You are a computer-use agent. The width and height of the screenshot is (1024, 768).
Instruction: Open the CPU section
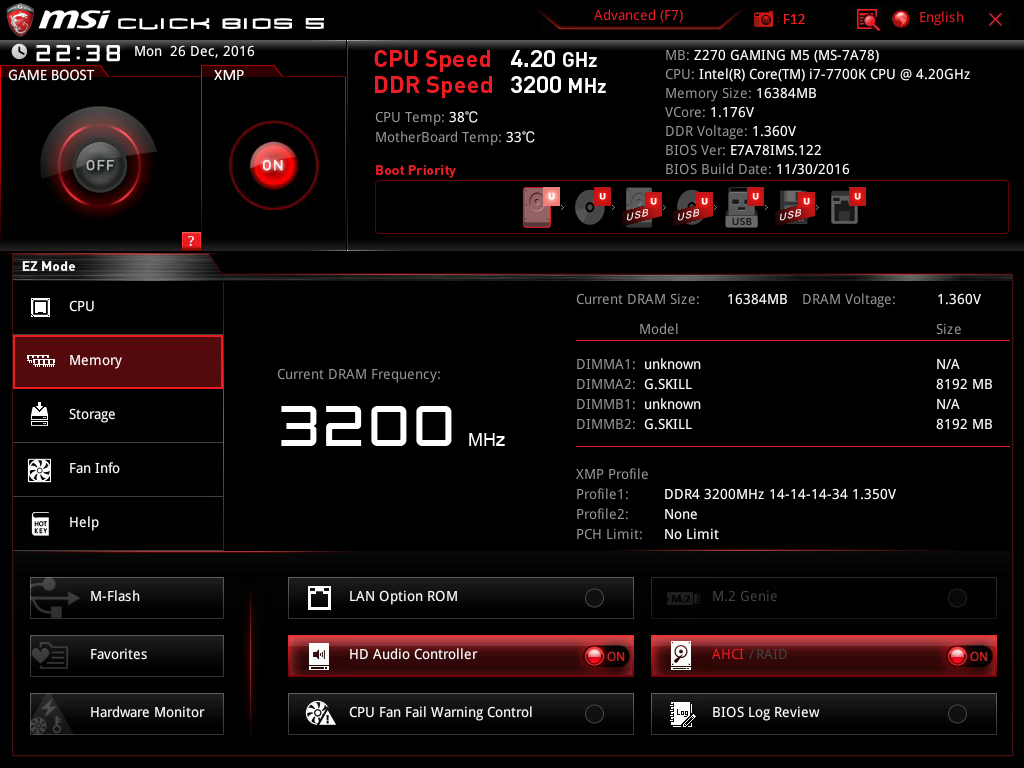(x=118, y=306)
